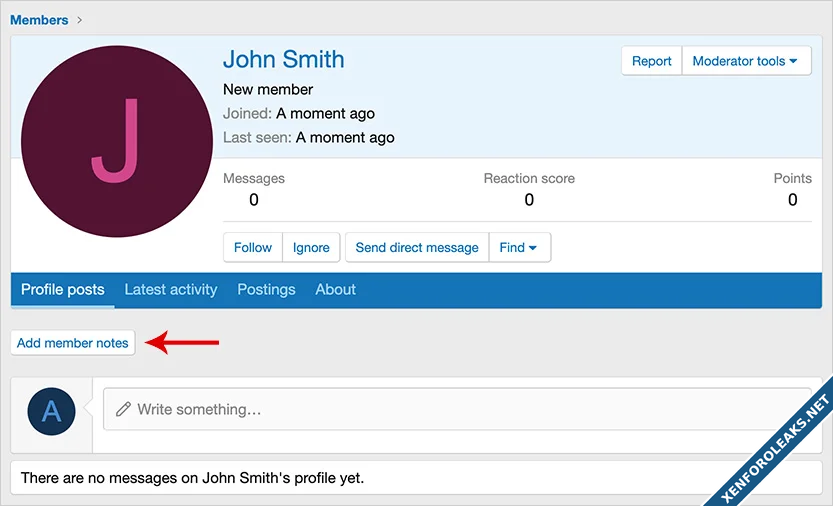Ignore this member
Image resolution: width=833 pixels, height=506 pixels.
pyautogui.click(x=311, y=247)
